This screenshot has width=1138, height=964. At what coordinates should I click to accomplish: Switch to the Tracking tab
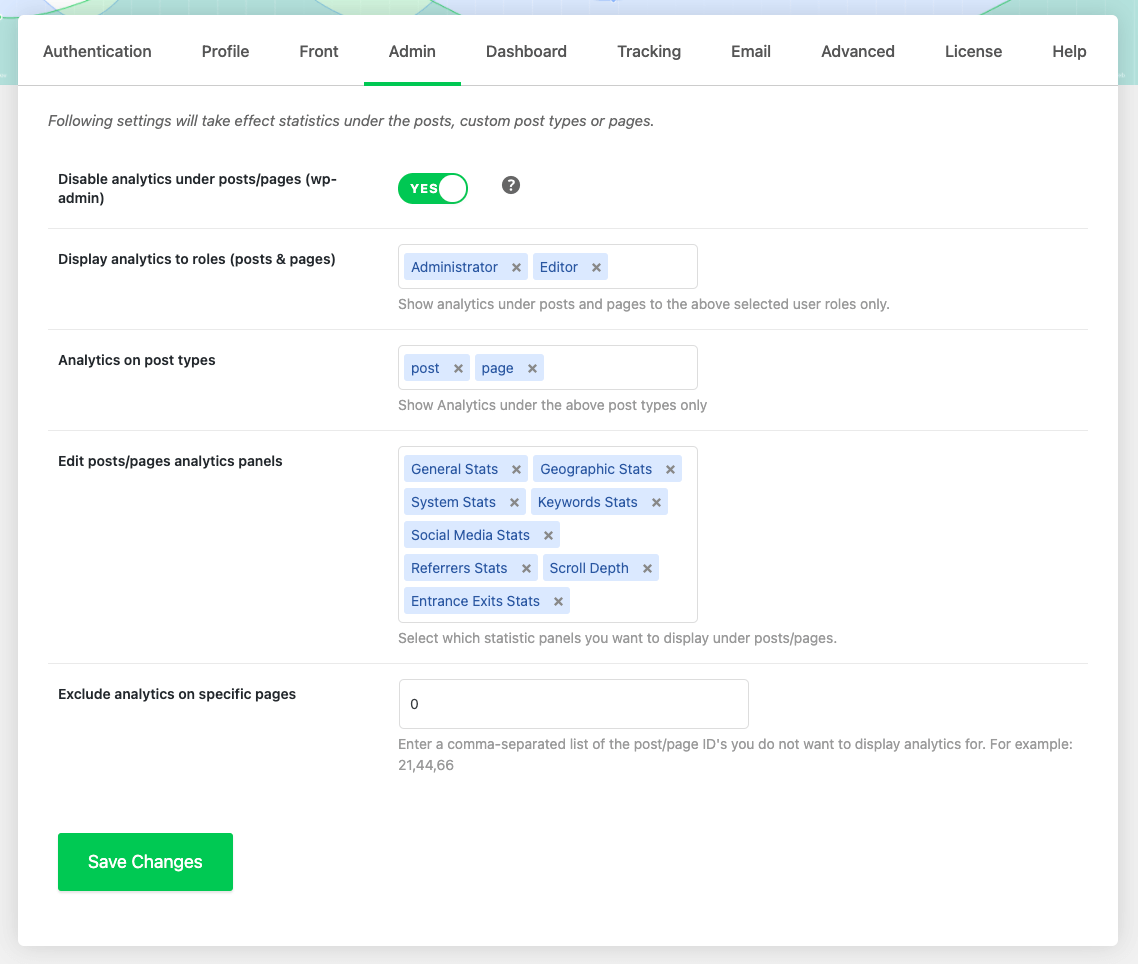pos(649,52)
